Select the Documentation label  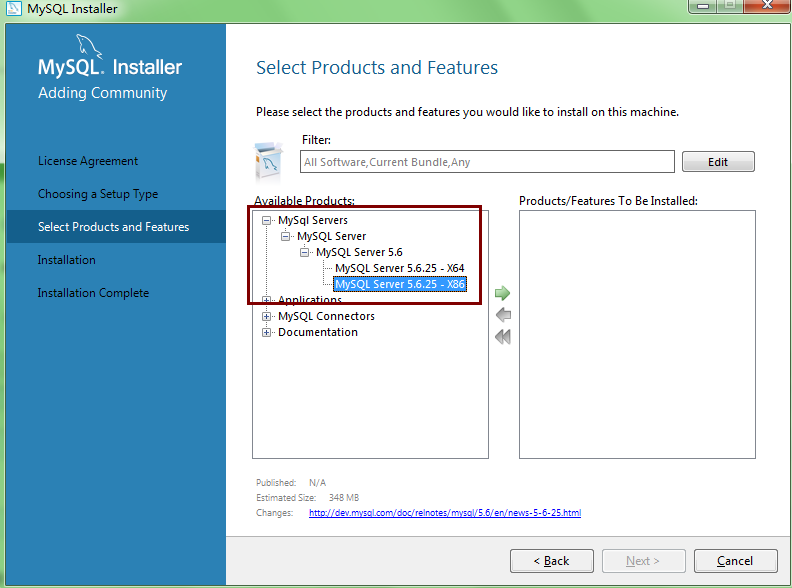coord(318,332)
